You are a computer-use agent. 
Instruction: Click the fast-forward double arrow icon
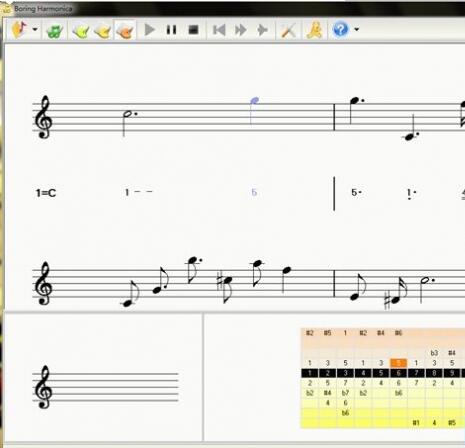point(240,30)
